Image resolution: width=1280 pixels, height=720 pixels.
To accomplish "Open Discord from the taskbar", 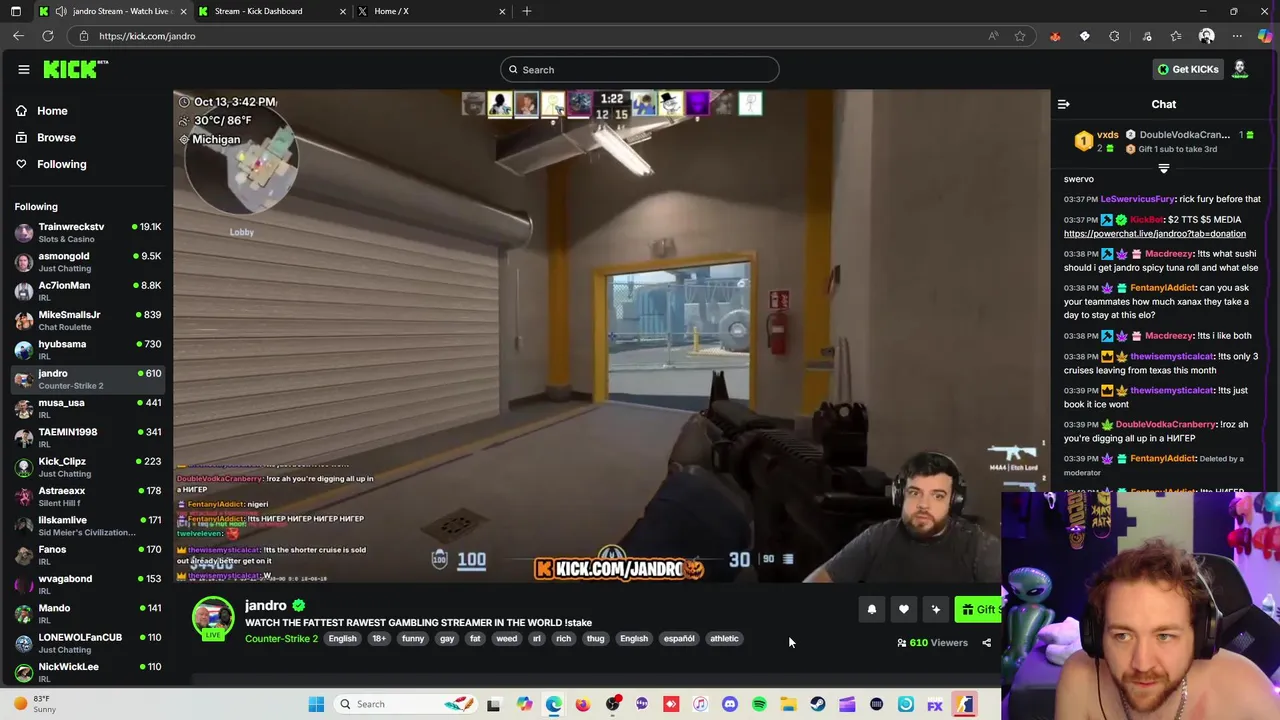I will 730,704.
